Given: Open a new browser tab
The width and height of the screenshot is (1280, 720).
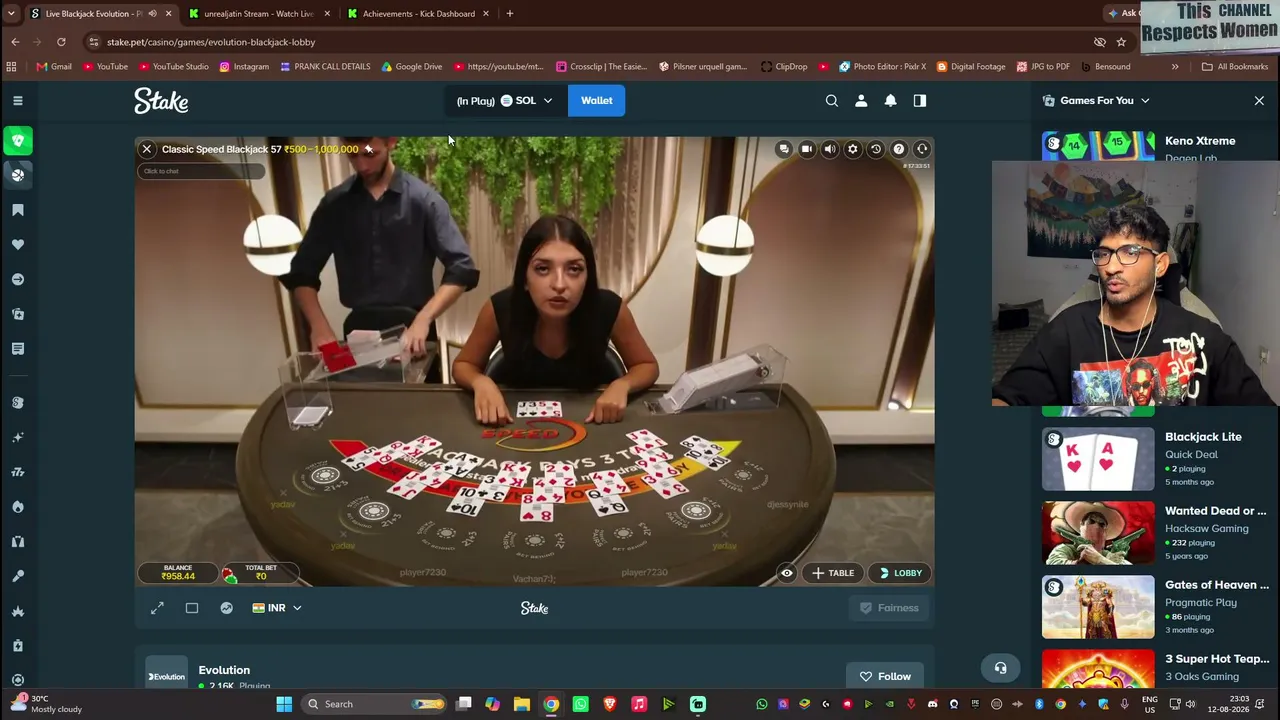Looking at the screenshot, I should 510,14.
